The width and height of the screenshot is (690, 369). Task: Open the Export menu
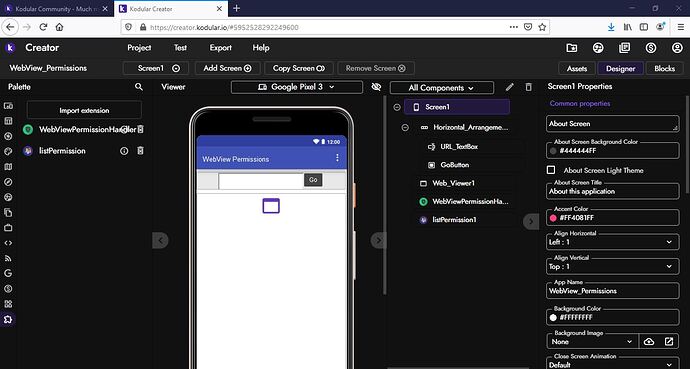(x=220, y=48)
